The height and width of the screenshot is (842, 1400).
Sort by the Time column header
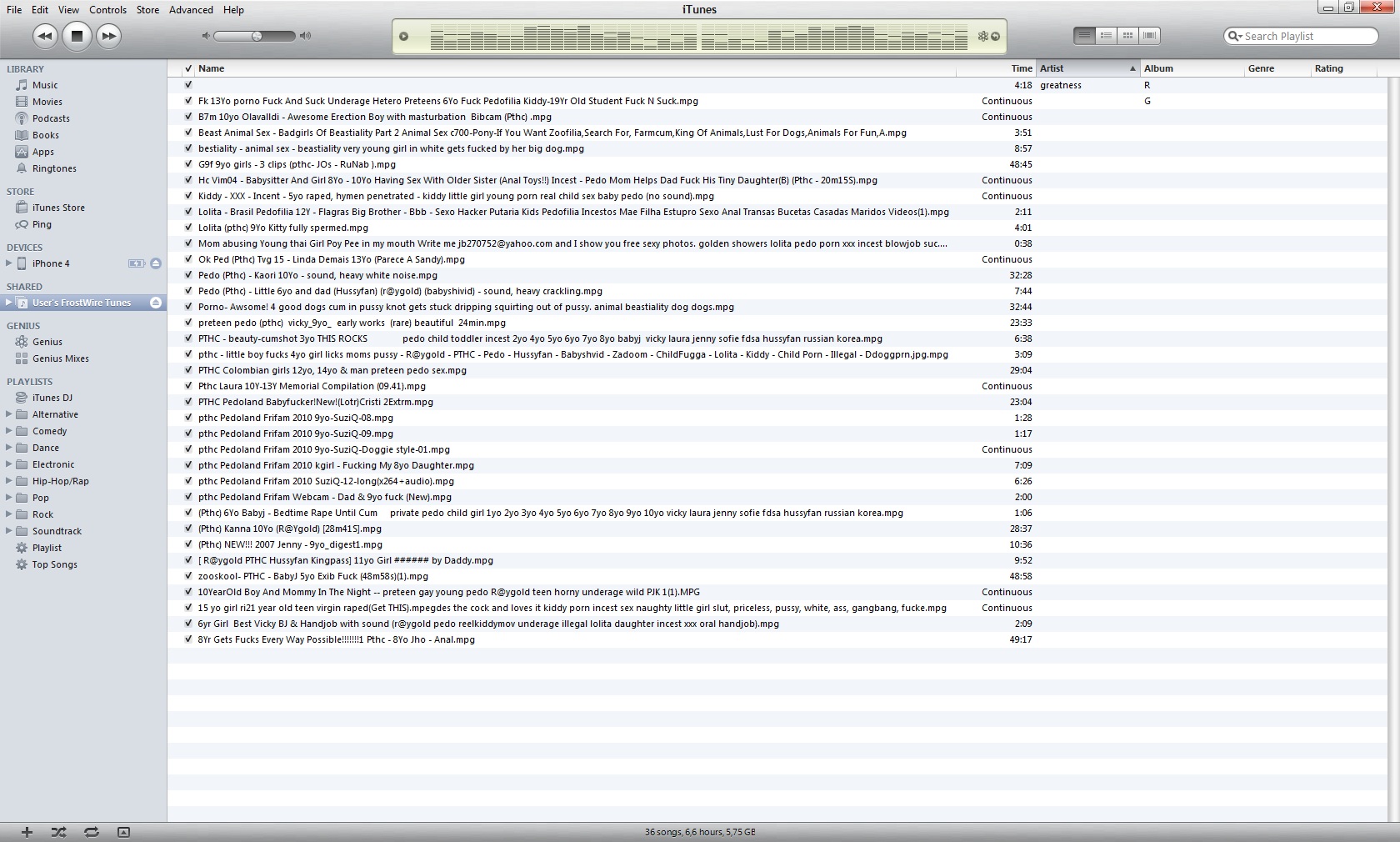pyautogui.click(x=995, y=68)
